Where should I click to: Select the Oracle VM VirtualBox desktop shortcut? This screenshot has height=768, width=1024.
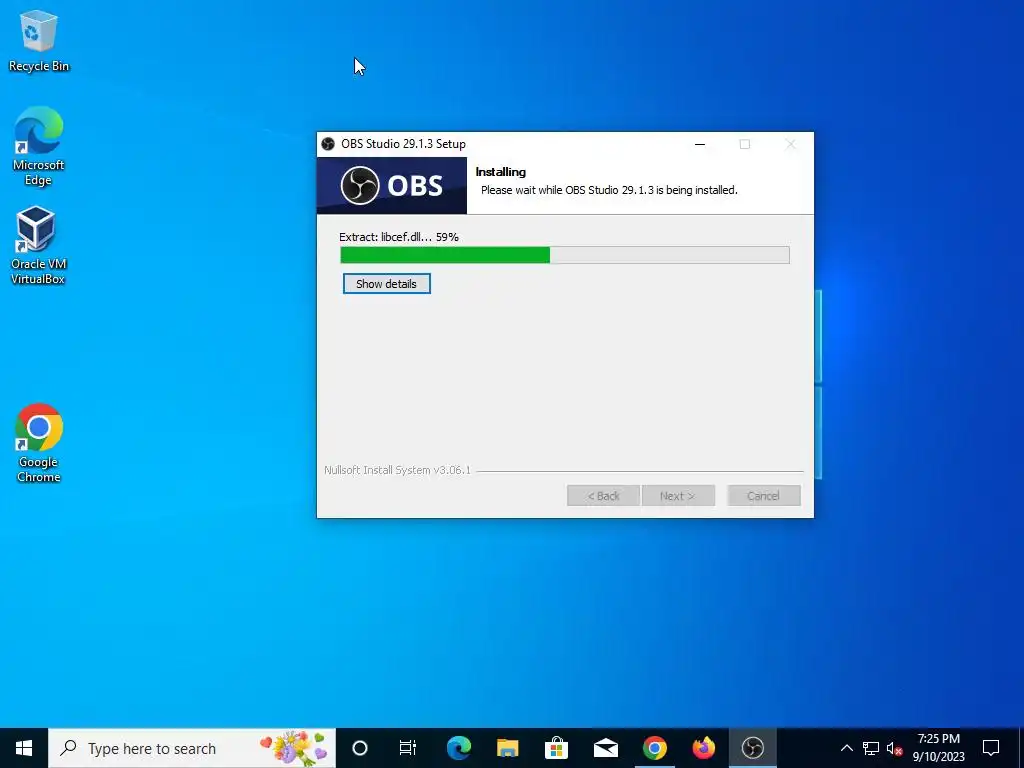tap(38, 246)
